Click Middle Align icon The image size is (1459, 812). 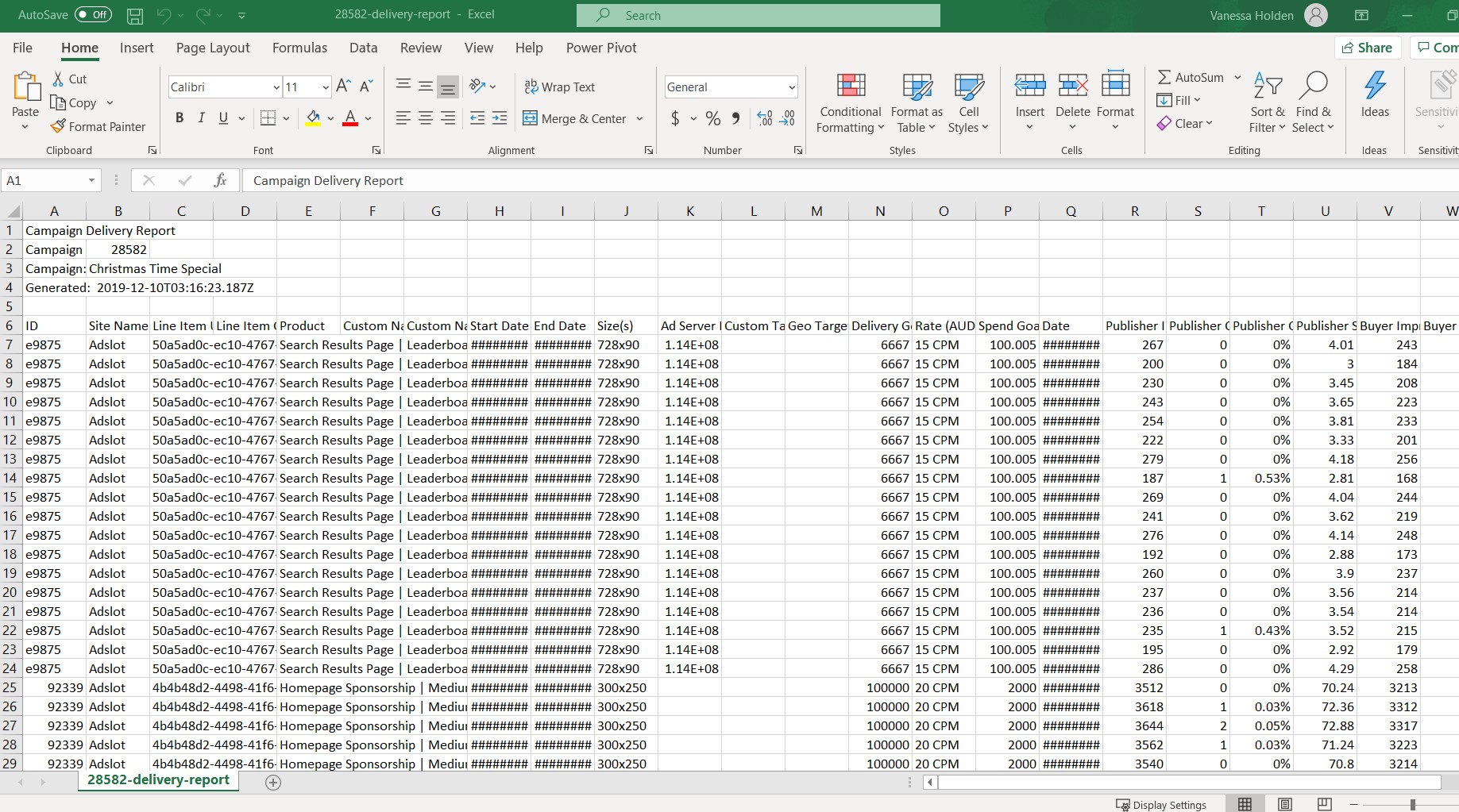(426, 87)
